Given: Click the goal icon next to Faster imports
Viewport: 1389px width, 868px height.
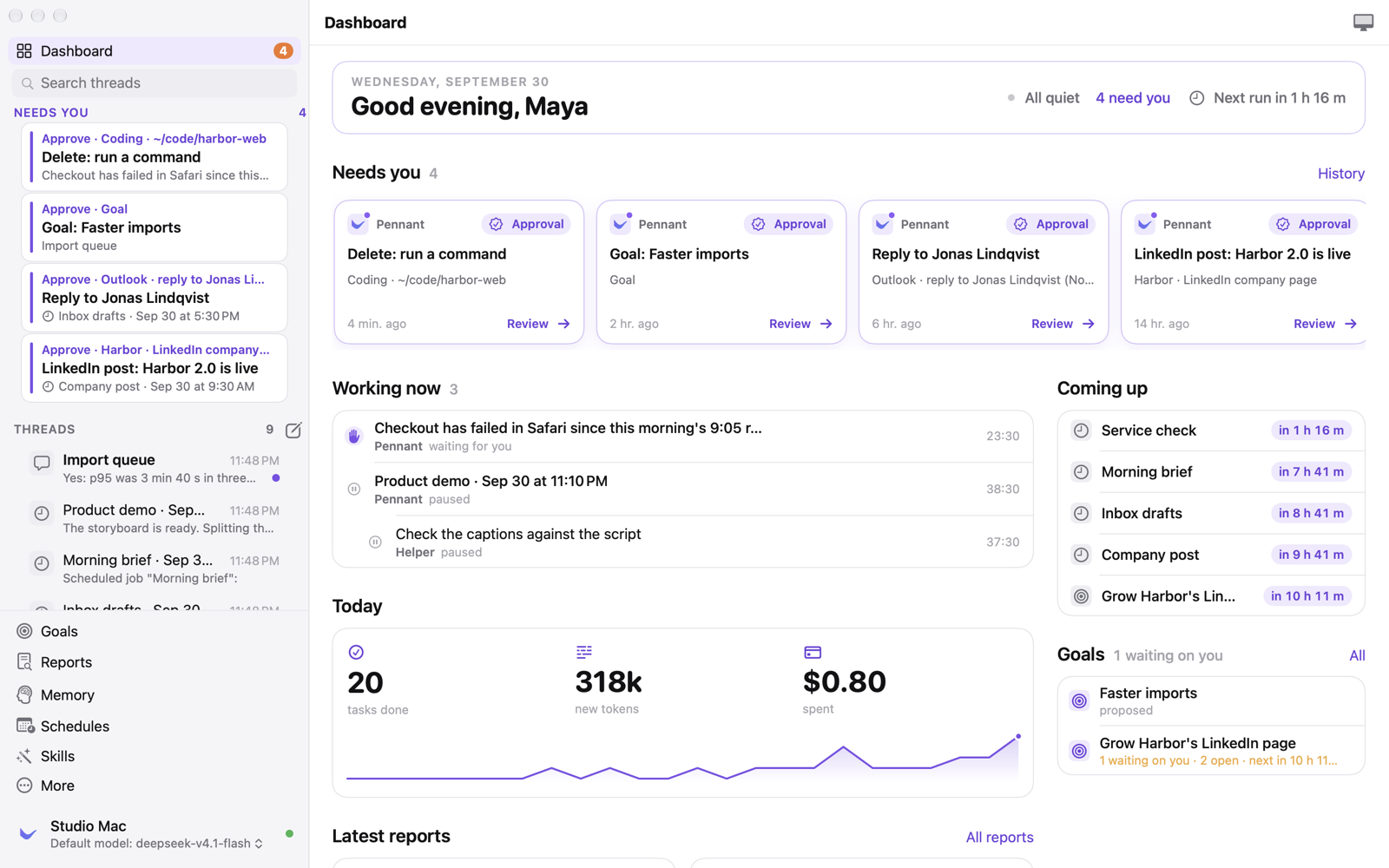Looking at the screenshot, I should (x=1079, y=701).
